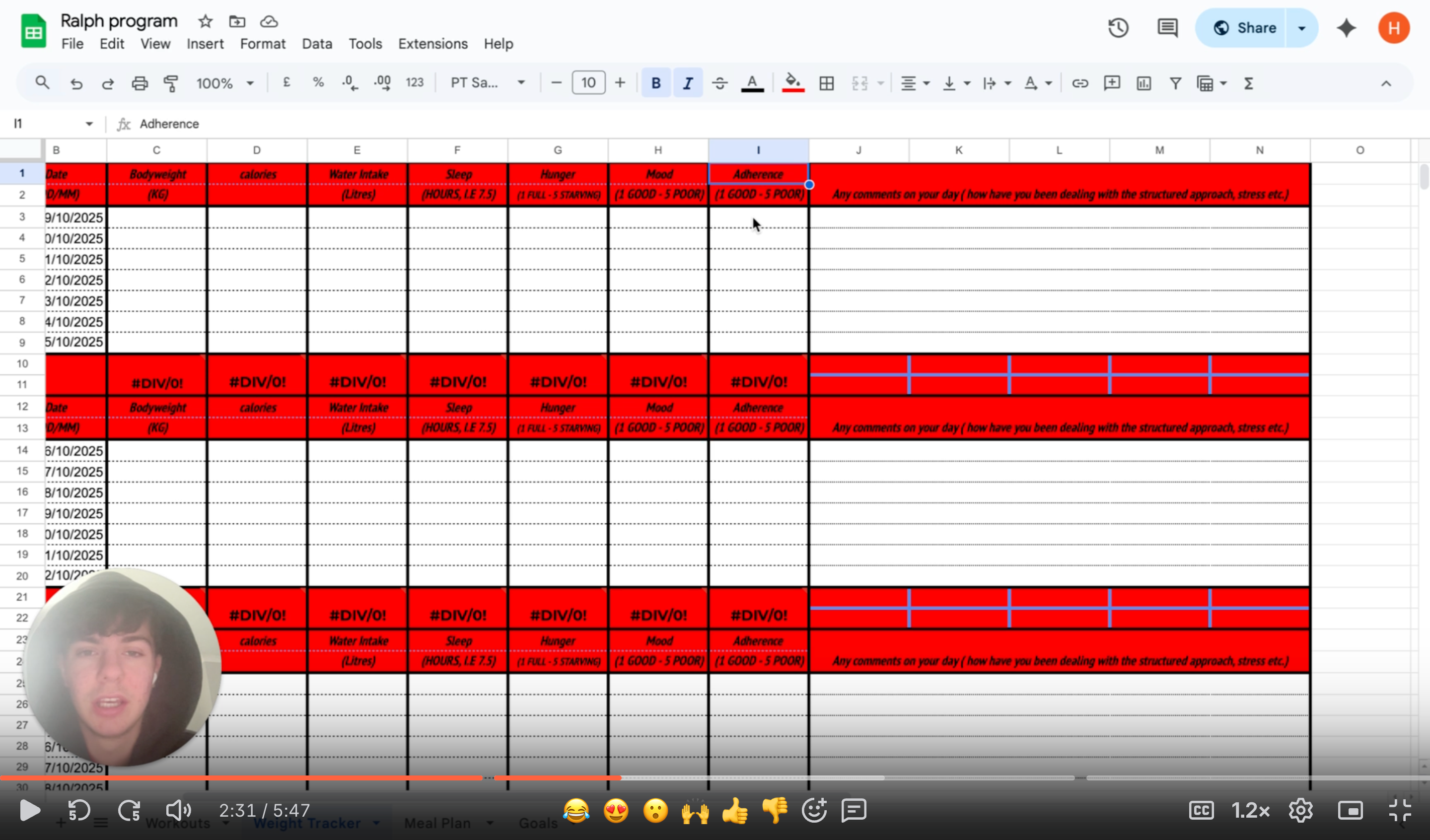The height and width of the screenshot is (840, 1430).
Task: Open the borders tool
Action: 826,83
